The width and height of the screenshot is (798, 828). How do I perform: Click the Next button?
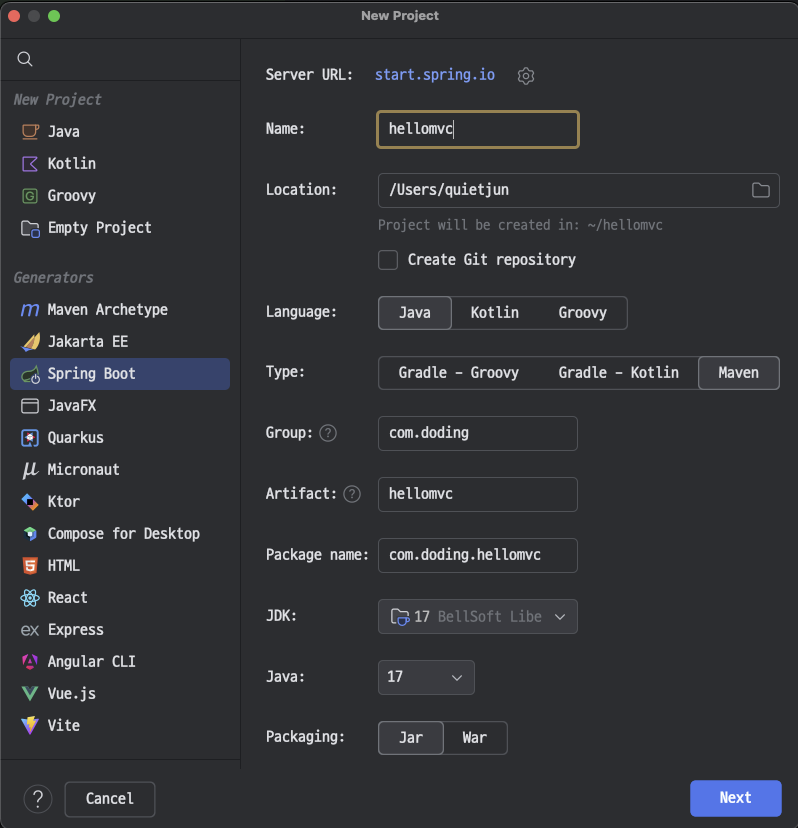pos(735,798)
